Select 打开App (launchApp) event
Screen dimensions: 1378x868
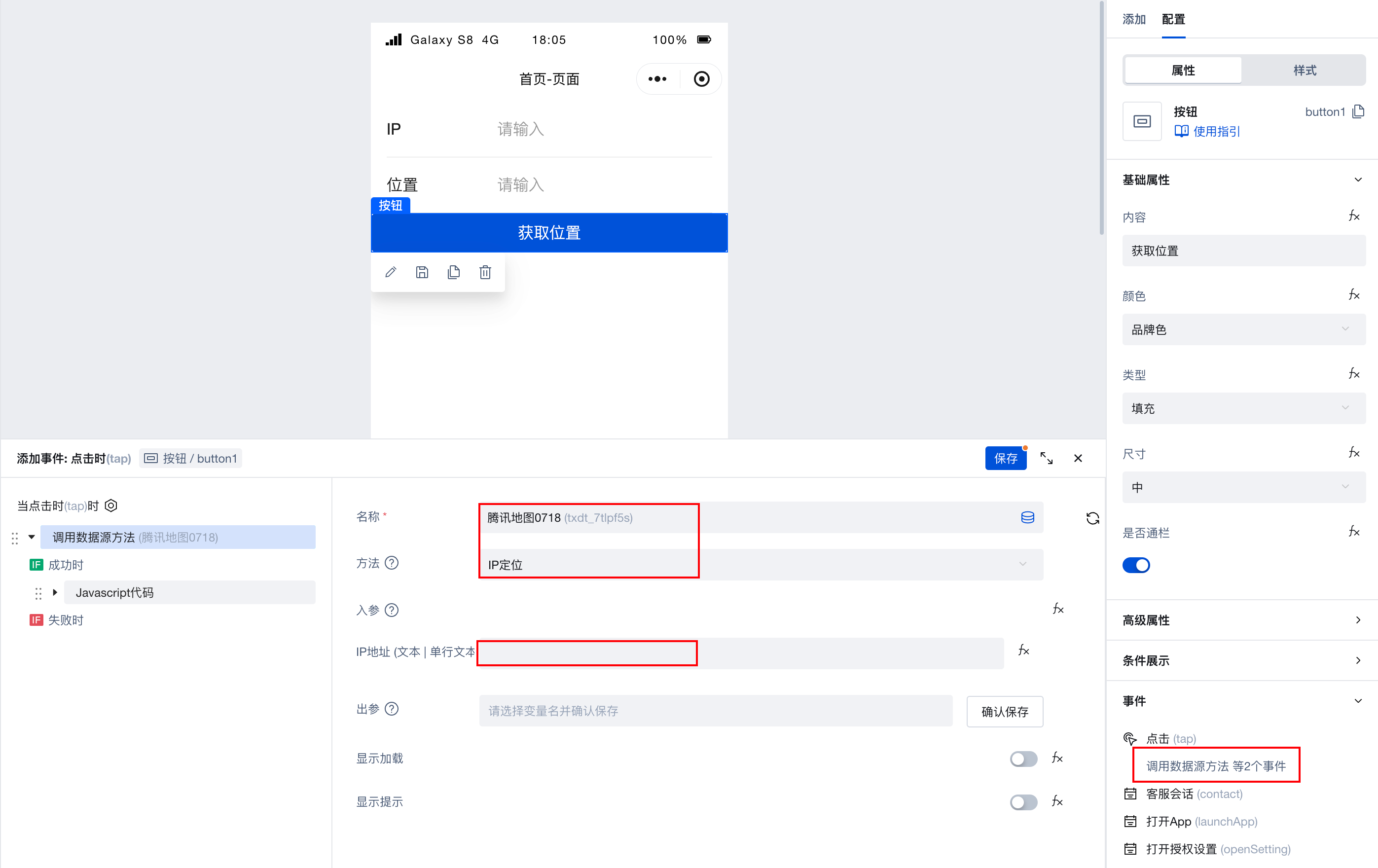(1202, 822)
